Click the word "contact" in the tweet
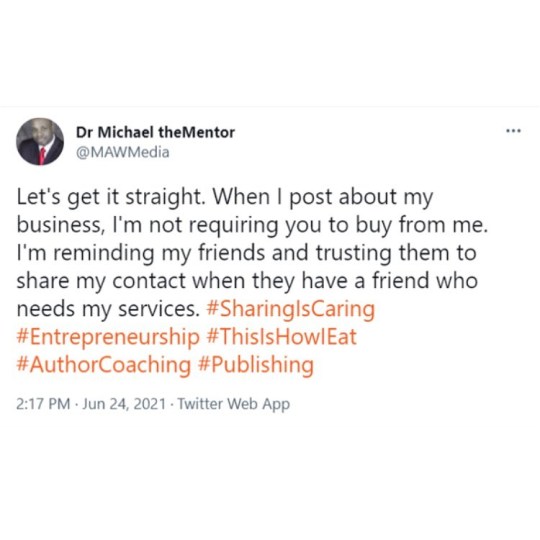 (x=149, y=281)
